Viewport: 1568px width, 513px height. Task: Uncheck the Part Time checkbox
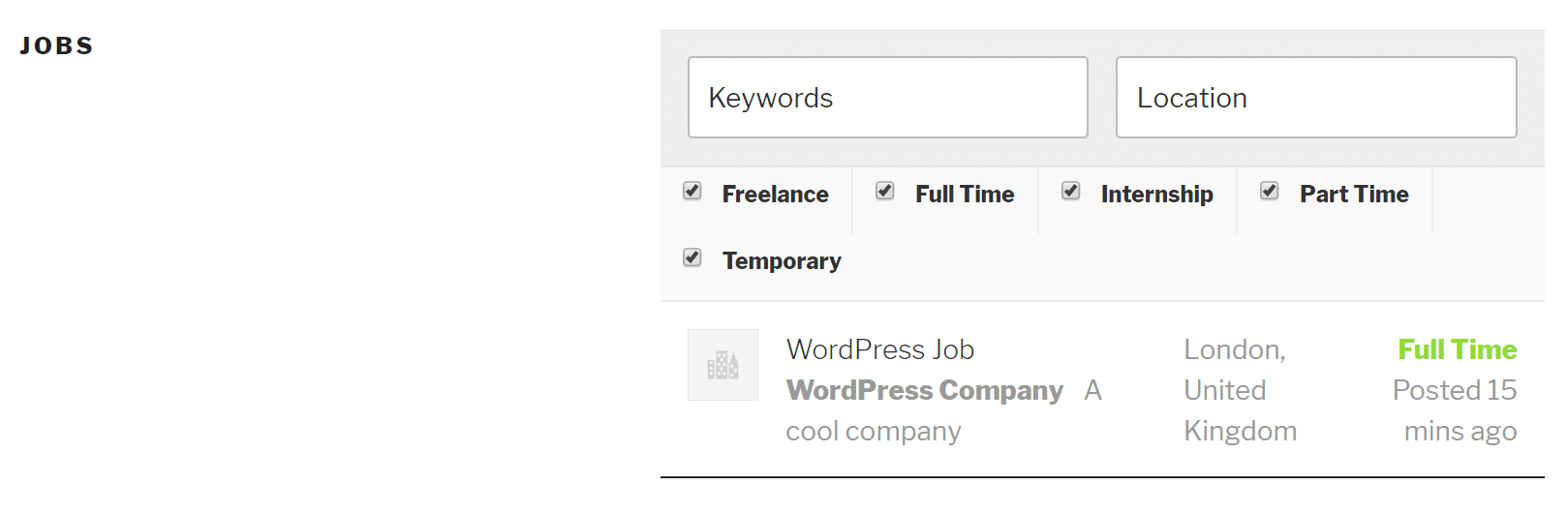pos(1270,191)
